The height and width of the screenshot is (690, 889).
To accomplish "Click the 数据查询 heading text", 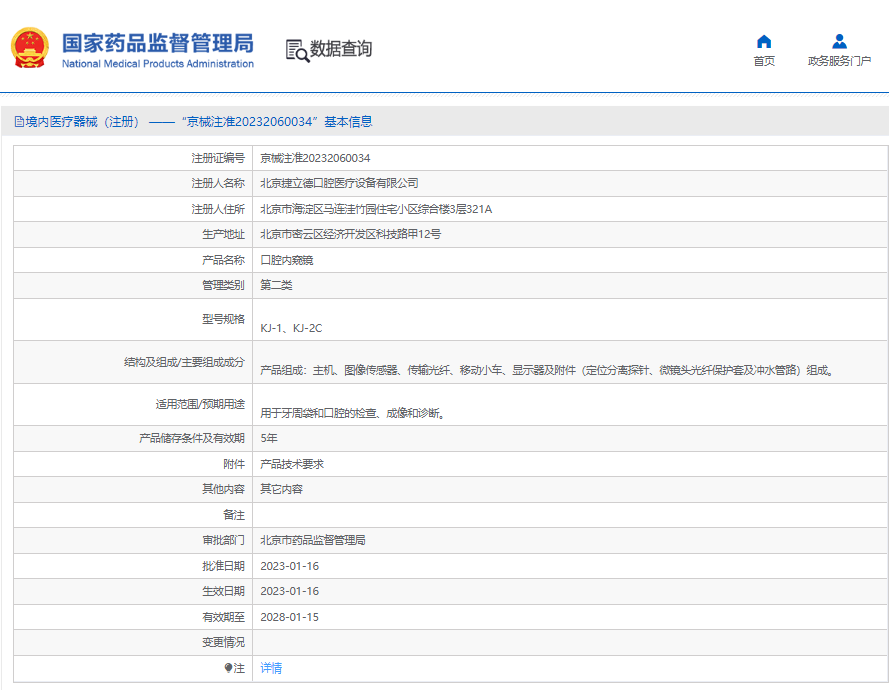I will pos(341,49).
